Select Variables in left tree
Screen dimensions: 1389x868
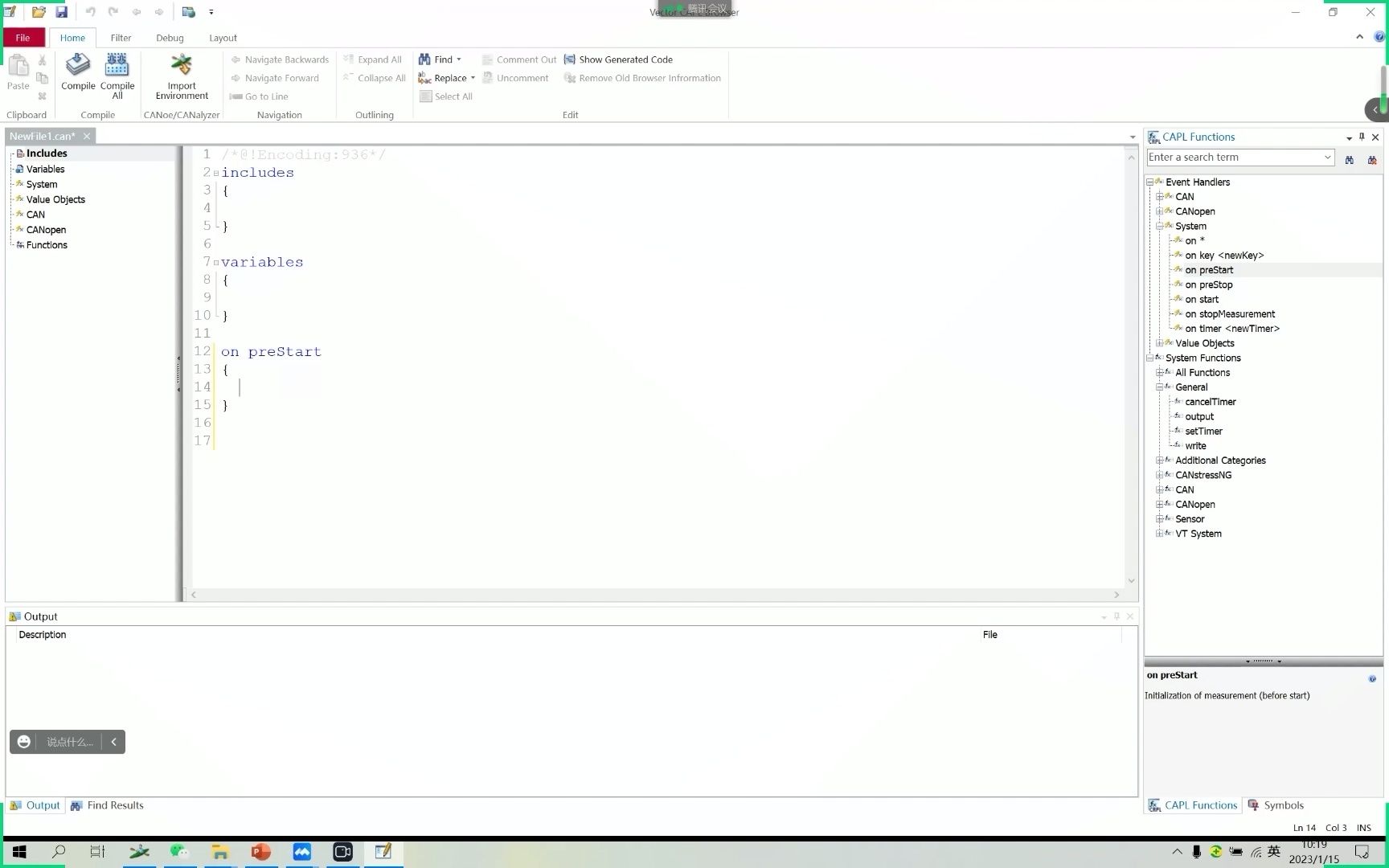[x=45, y=169]
